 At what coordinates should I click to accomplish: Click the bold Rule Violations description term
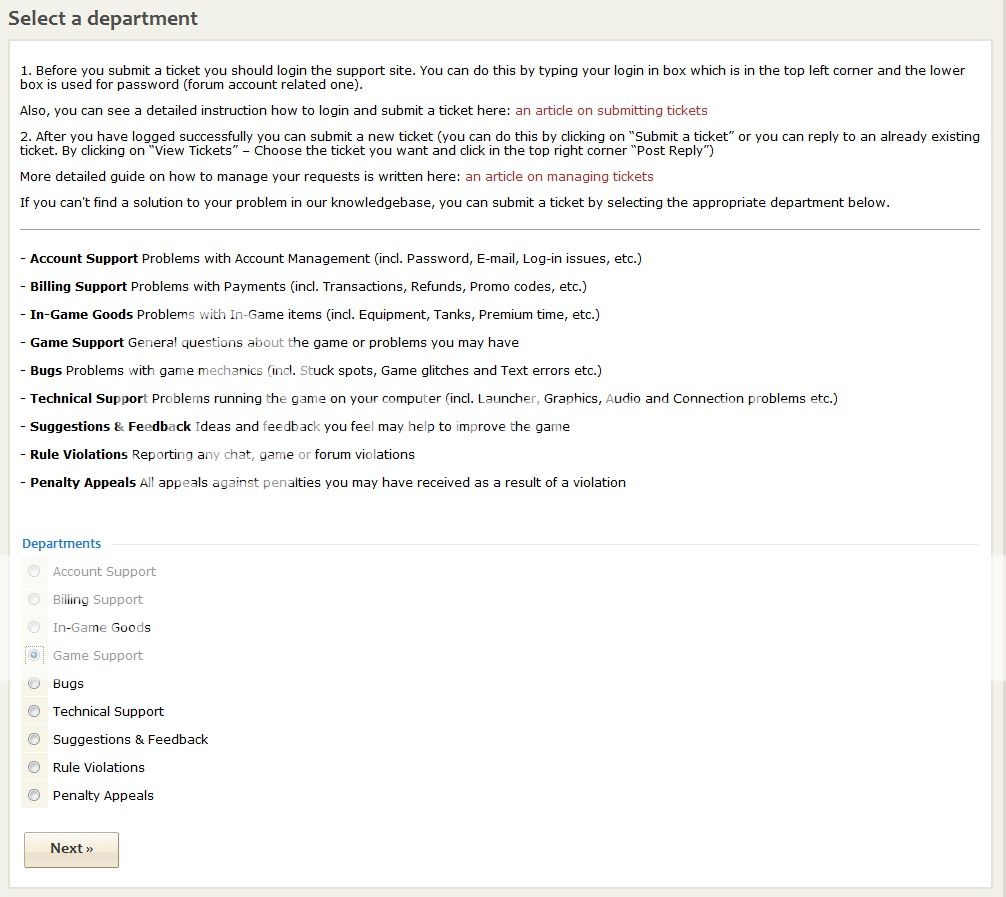79,454
